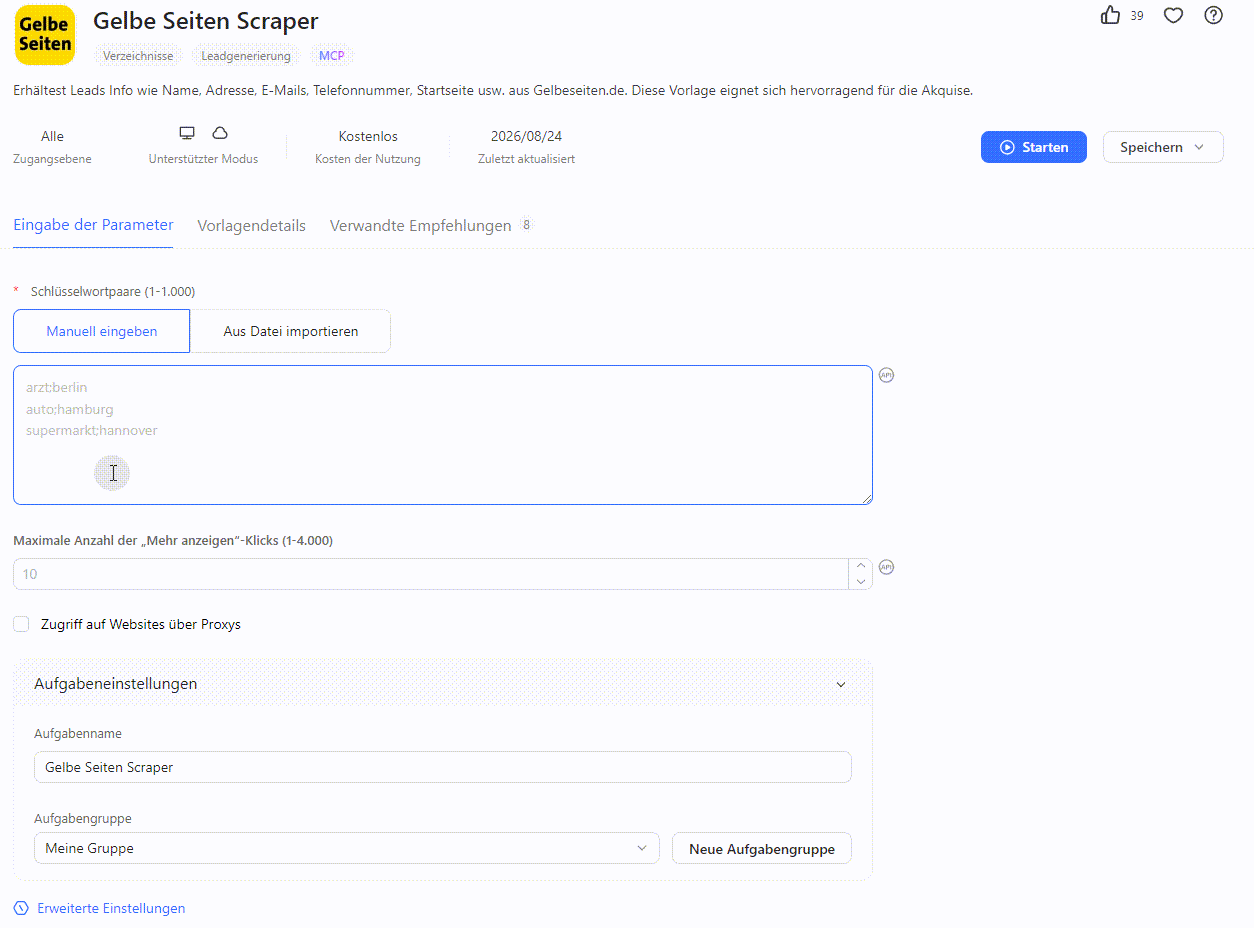Click the Leadgenerierung tag
The width and height of the screenshot is (1254, 928).
coord(246,56)
